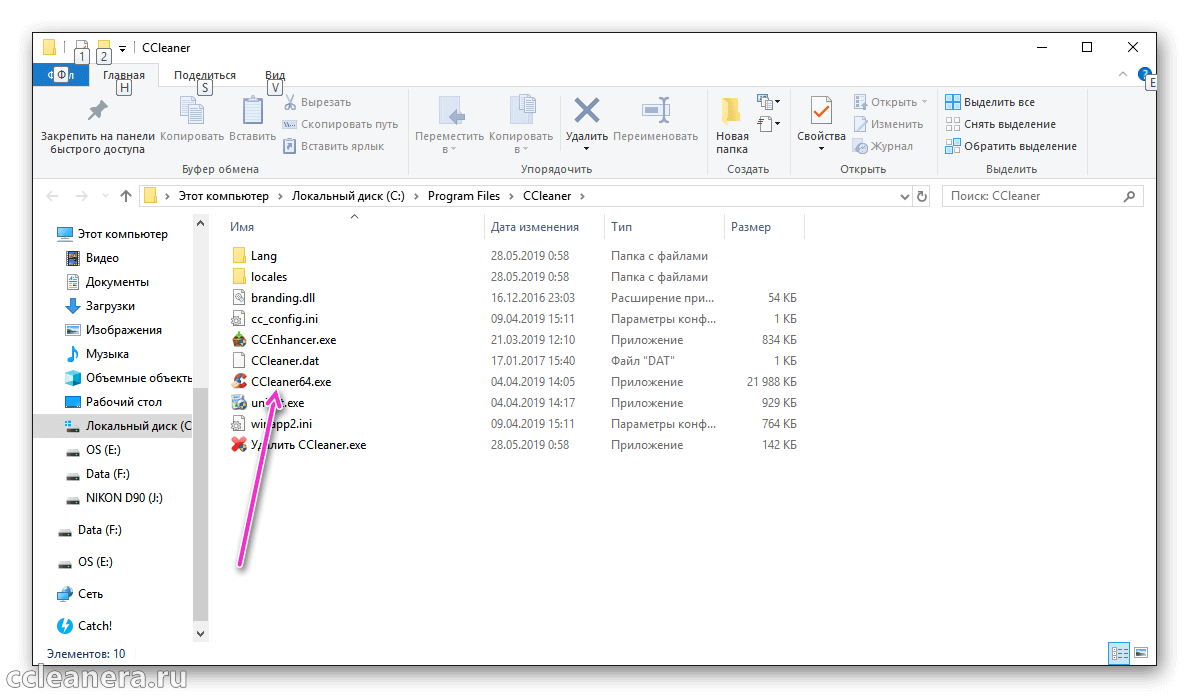The image size is (1189, 698).
Task: Open the new item dropdown icon
Action: pyautogui.click(x=768, y=102)
